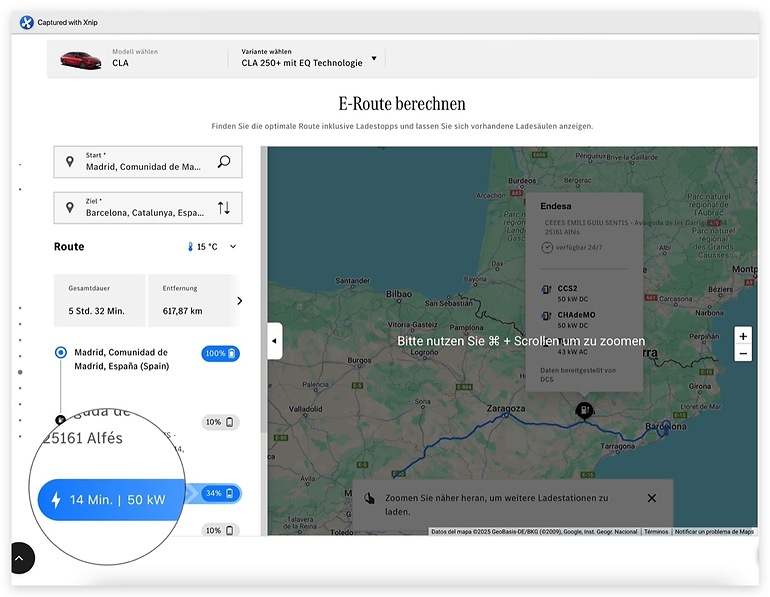The height and width of the screenshot is (597, 770).
Task: Click the Barcelona destination marker on map
Action: pyautogui.click(x=665, y=427)
